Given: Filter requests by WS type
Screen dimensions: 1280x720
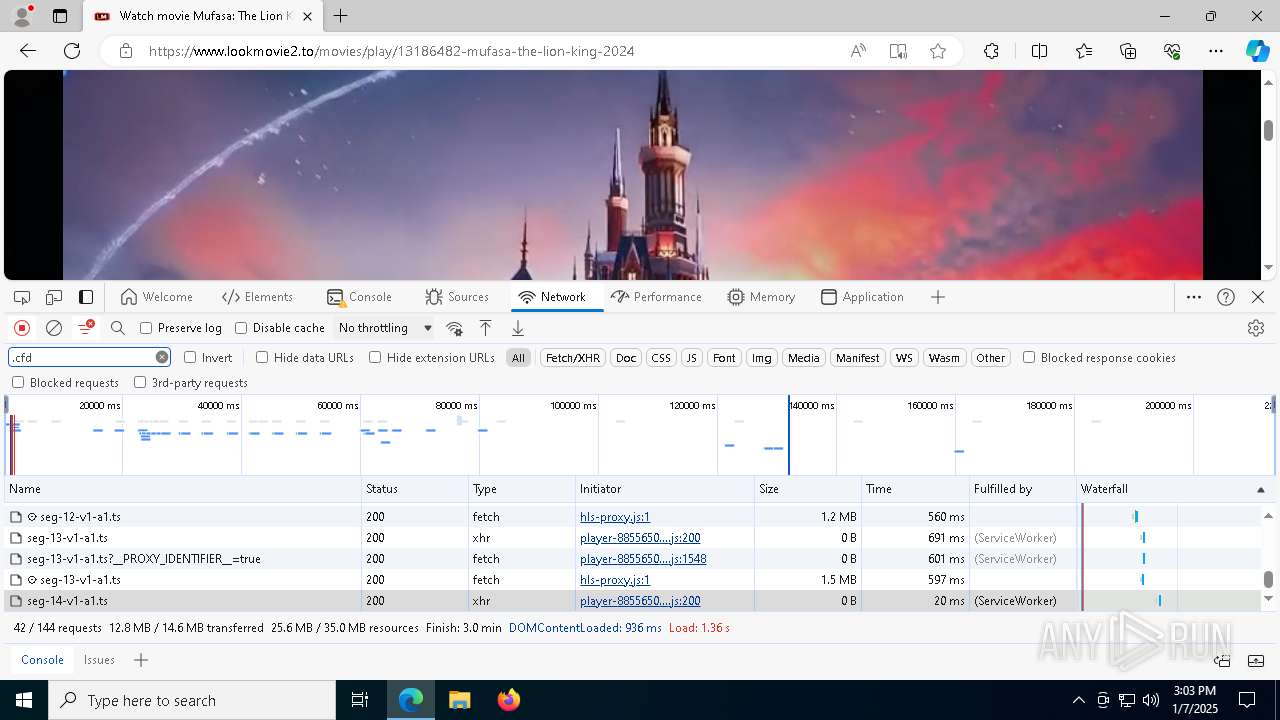Looking at the screenshot, I should pos(904,357).
